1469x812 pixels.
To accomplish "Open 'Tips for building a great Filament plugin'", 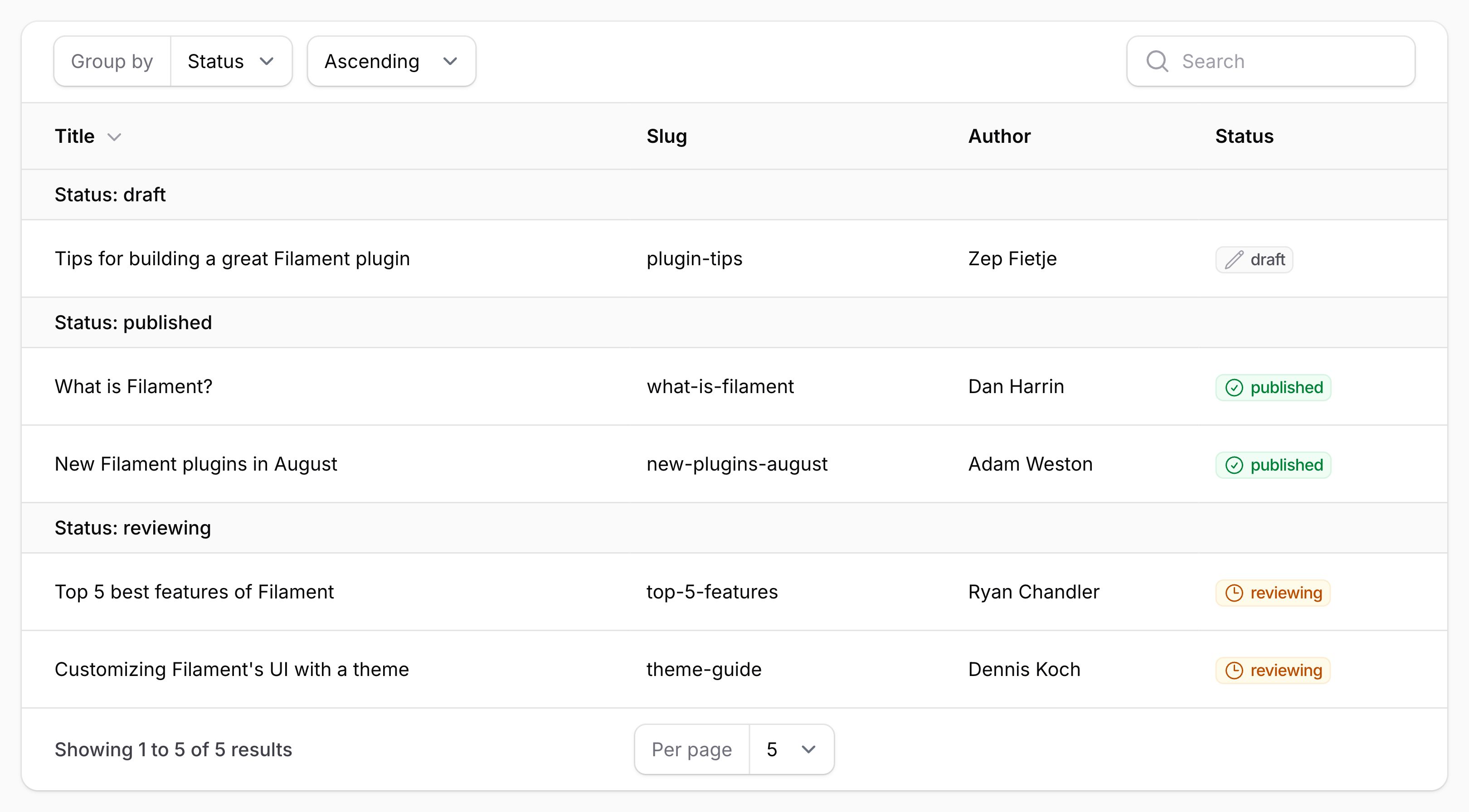I will point(232,259).
